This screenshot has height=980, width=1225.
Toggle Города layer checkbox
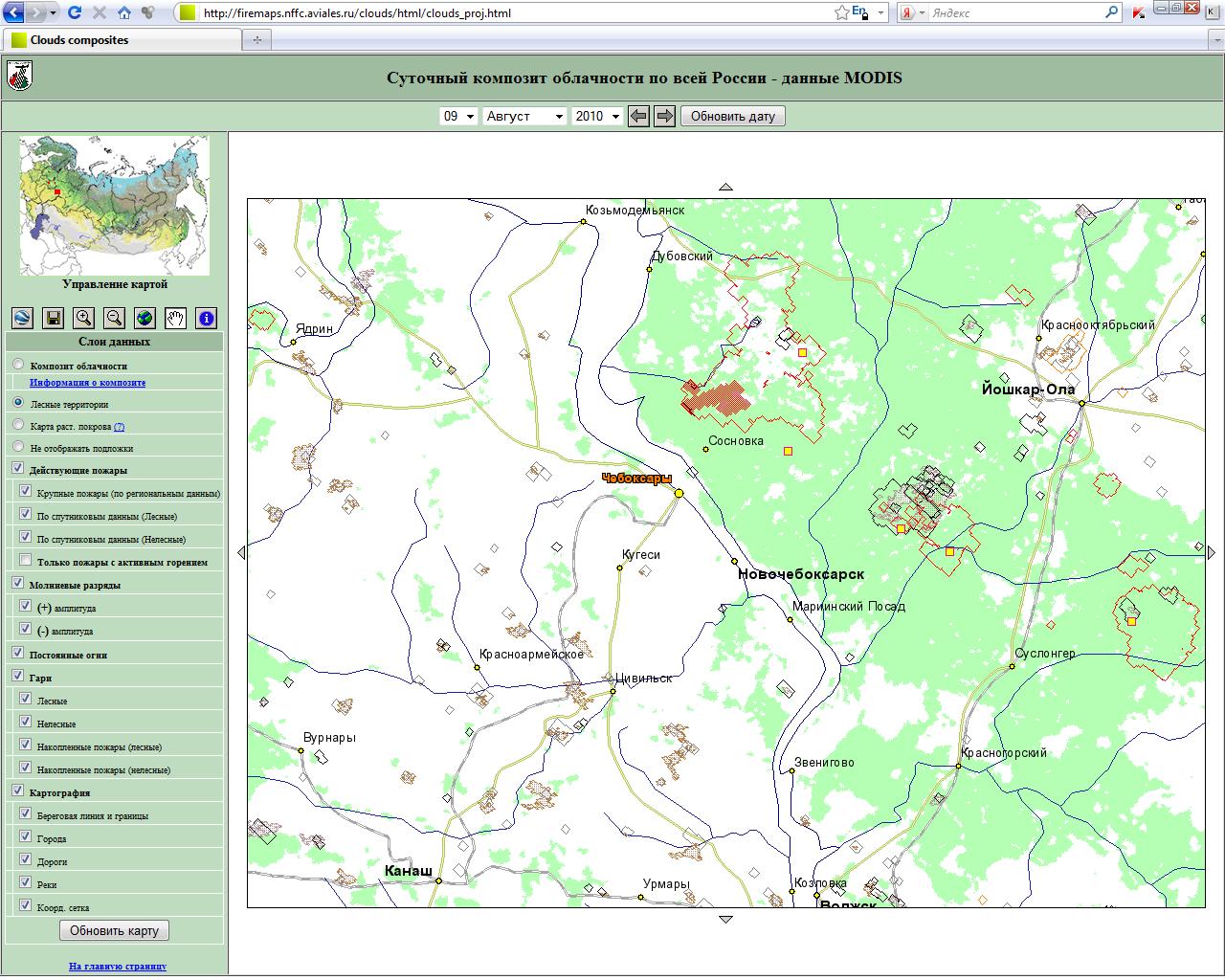pyautogui.click(x=26, y=836)
